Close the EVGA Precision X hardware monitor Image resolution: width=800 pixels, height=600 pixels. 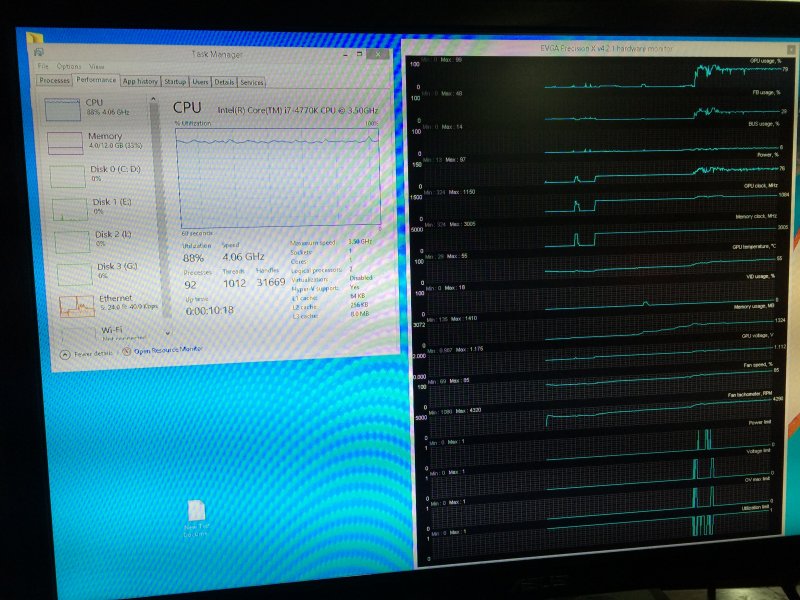coord(791,50)
